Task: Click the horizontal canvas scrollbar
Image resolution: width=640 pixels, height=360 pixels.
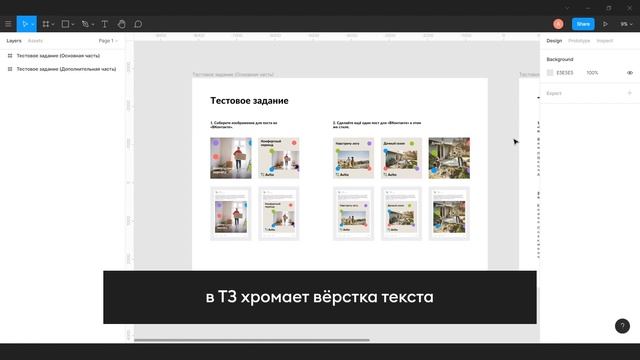Action: pos(252,340)
